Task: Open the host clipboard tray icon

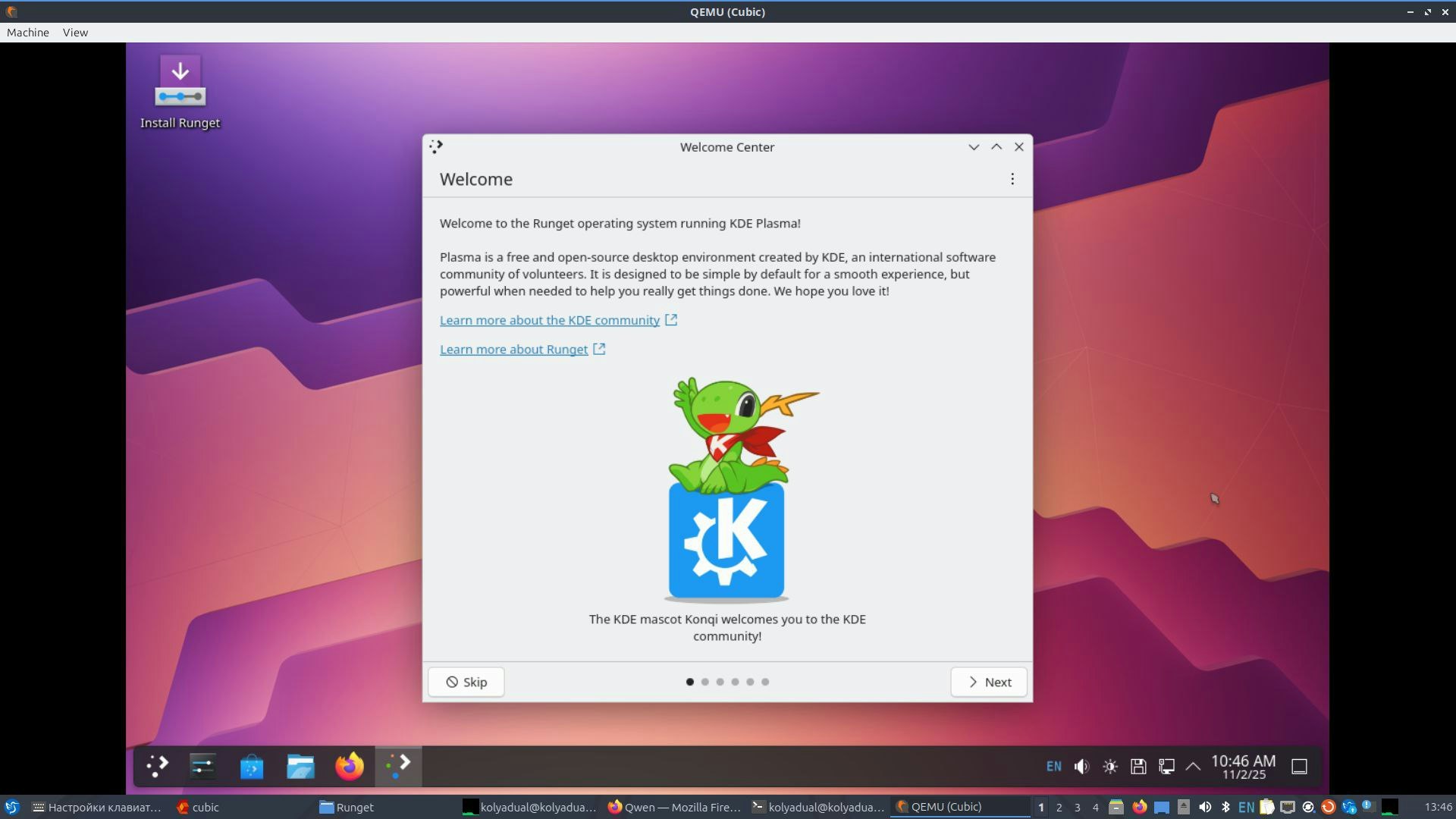Action: (x=1267, y=807)
